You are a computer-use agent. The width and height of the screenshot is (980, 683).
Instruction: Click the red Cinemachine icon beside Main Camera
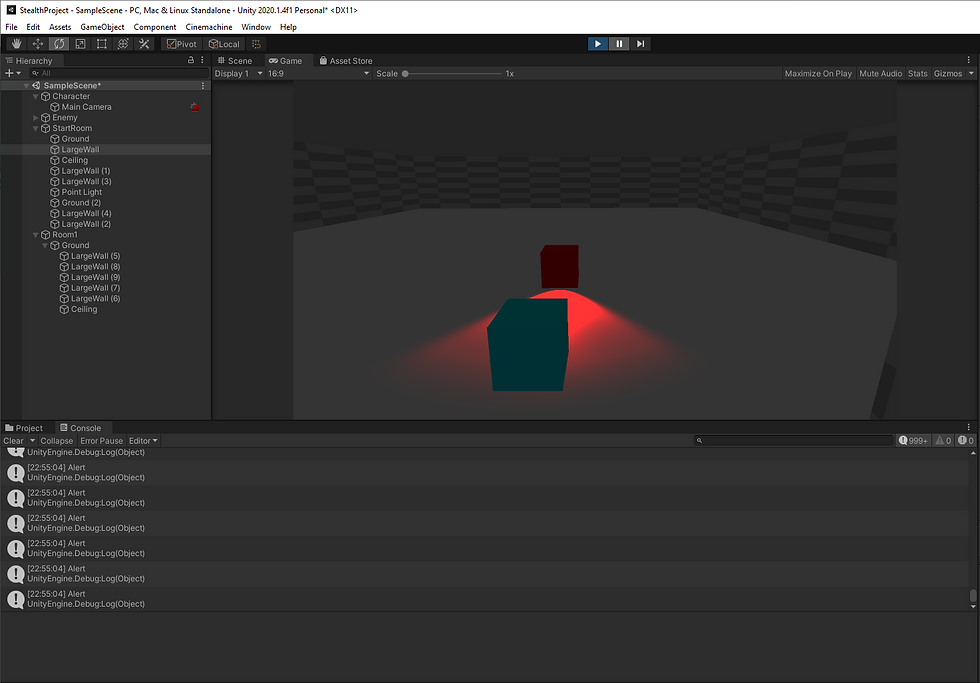click(x=195, y=107)
